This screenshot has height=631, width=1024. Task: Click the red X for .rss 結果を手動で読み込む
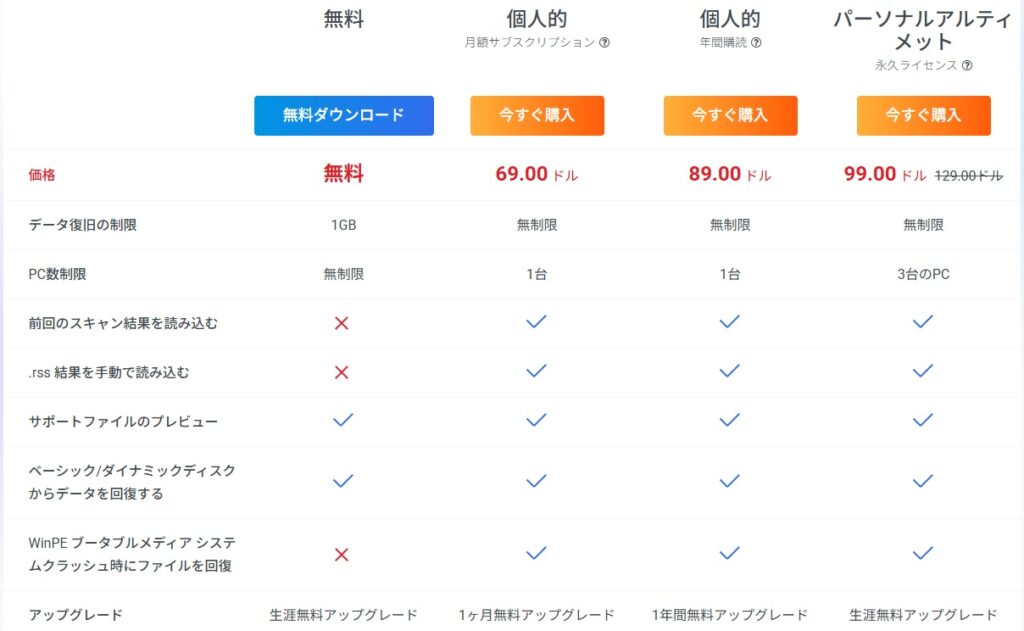342,372
